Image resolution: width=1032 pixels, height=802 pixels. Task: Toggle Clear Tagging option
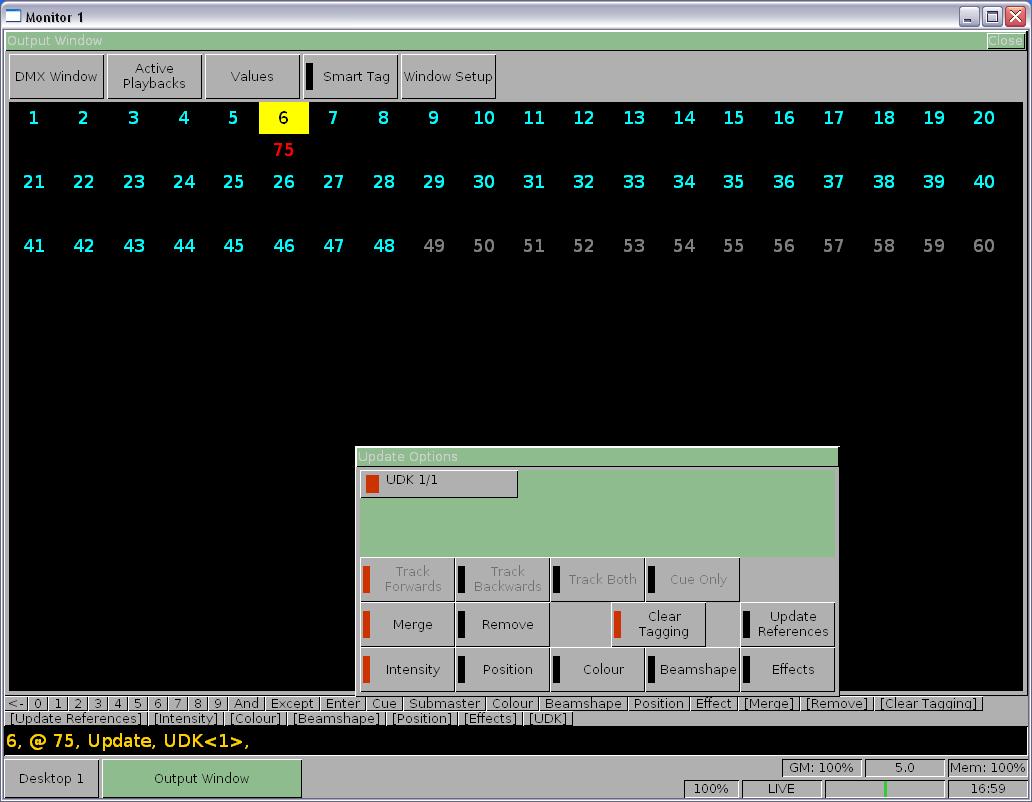[658, 624]
